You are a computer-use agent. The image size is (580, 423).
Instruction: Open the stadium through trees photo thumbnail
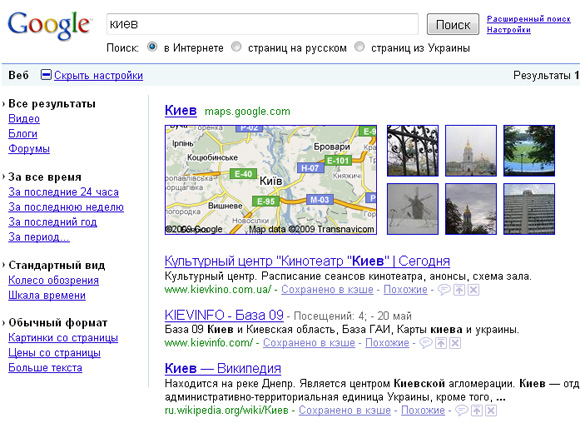click(529, 150)
